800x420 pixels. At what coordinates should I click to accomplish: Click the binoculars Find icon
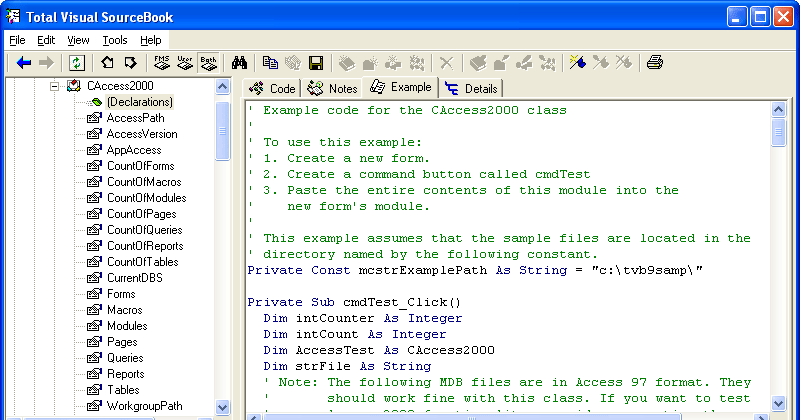click(x=240, y=63)
